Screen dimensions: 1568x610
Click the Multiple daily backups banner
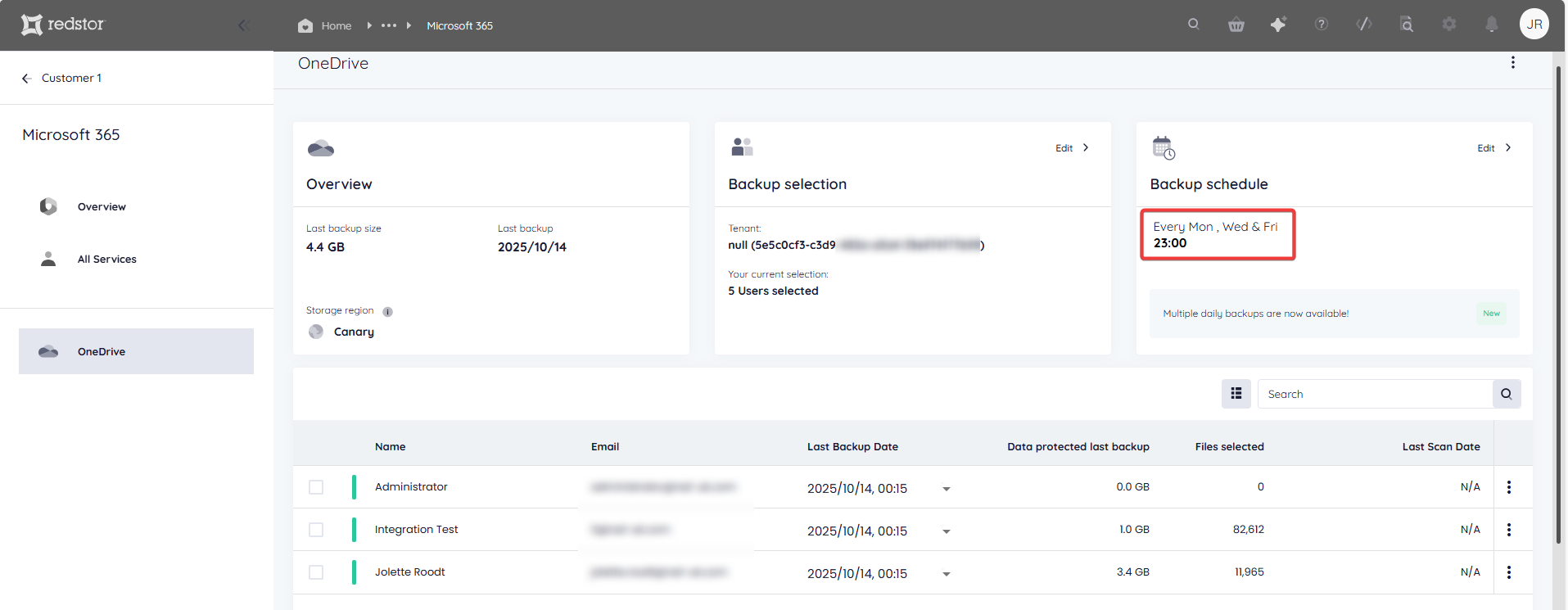(x=1334, y=314)
